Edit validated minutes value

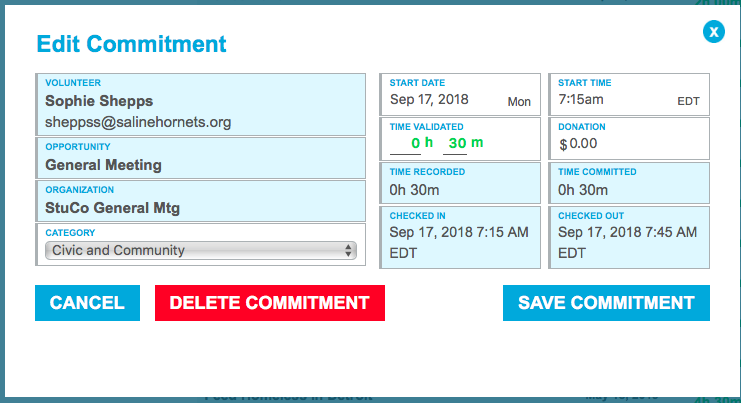point(458,144)
